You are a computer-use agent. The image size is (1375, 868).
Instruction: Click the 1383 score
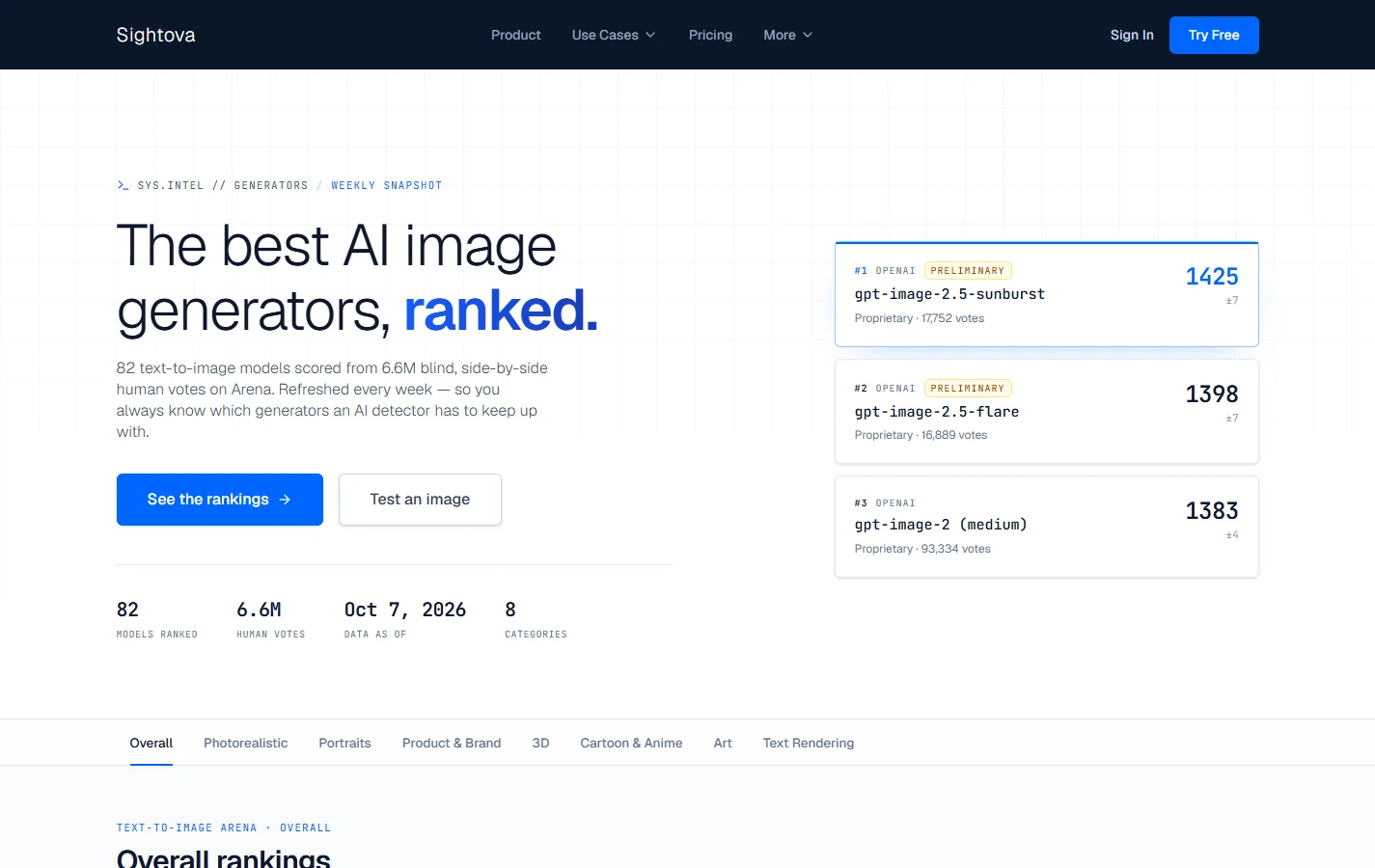pos(1212,511)
